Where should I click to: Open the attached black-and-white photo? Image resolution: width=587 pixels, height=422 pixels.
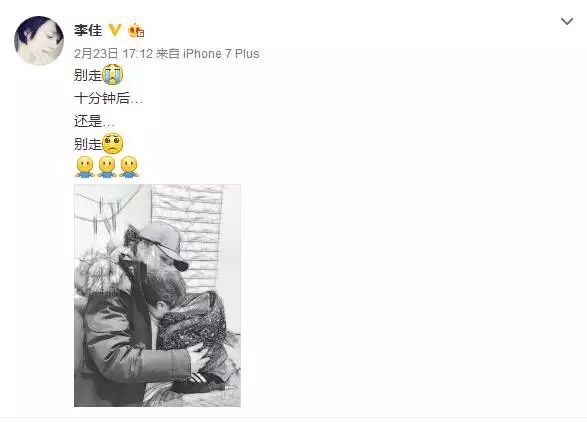pos(157,295)
